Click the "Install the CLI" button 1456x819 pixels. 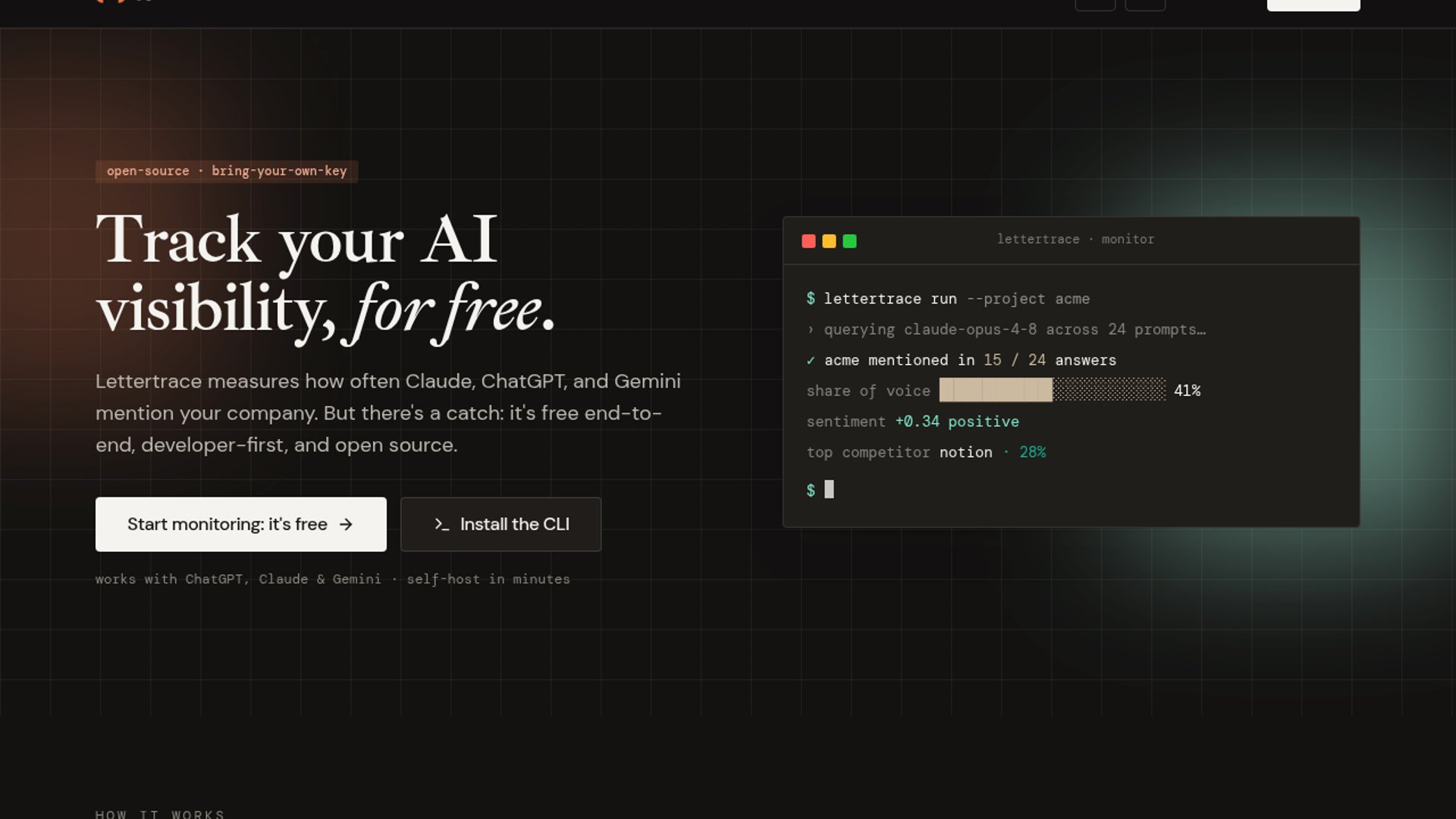(x=500, y=524)
